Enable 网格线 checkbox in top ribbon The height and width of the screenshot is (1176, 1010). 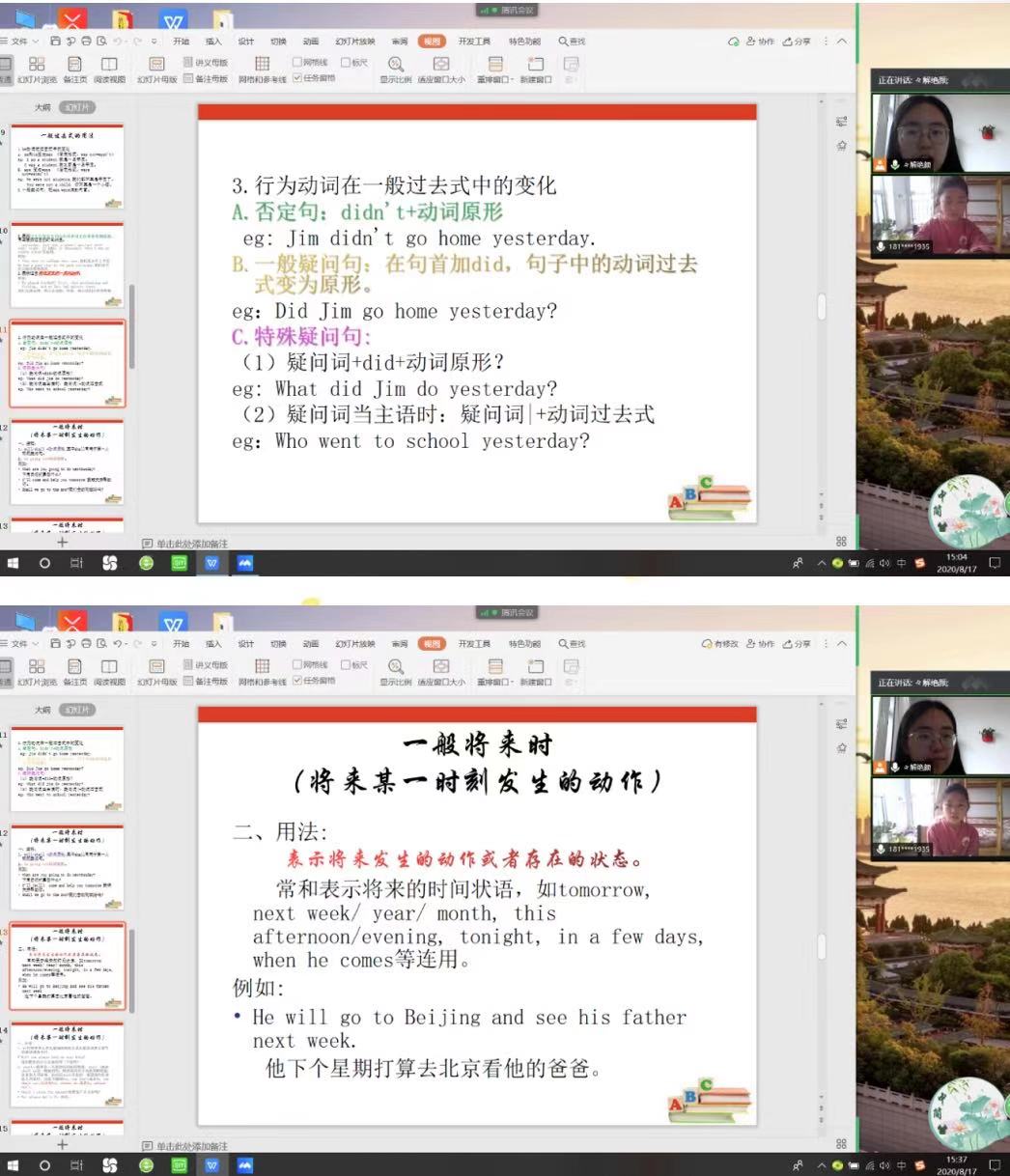click(x=297, y=62)
